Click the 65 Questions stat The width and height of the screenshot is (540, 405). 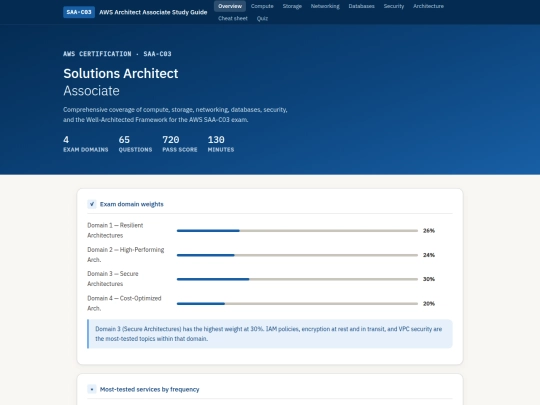point(135,144)
